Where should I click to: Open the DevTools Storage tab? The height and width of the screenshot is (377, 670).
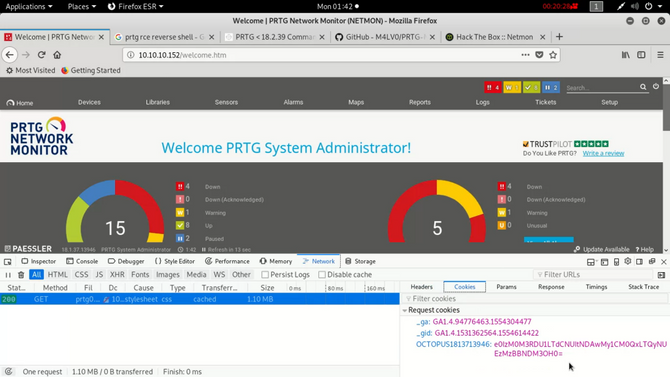360,261
